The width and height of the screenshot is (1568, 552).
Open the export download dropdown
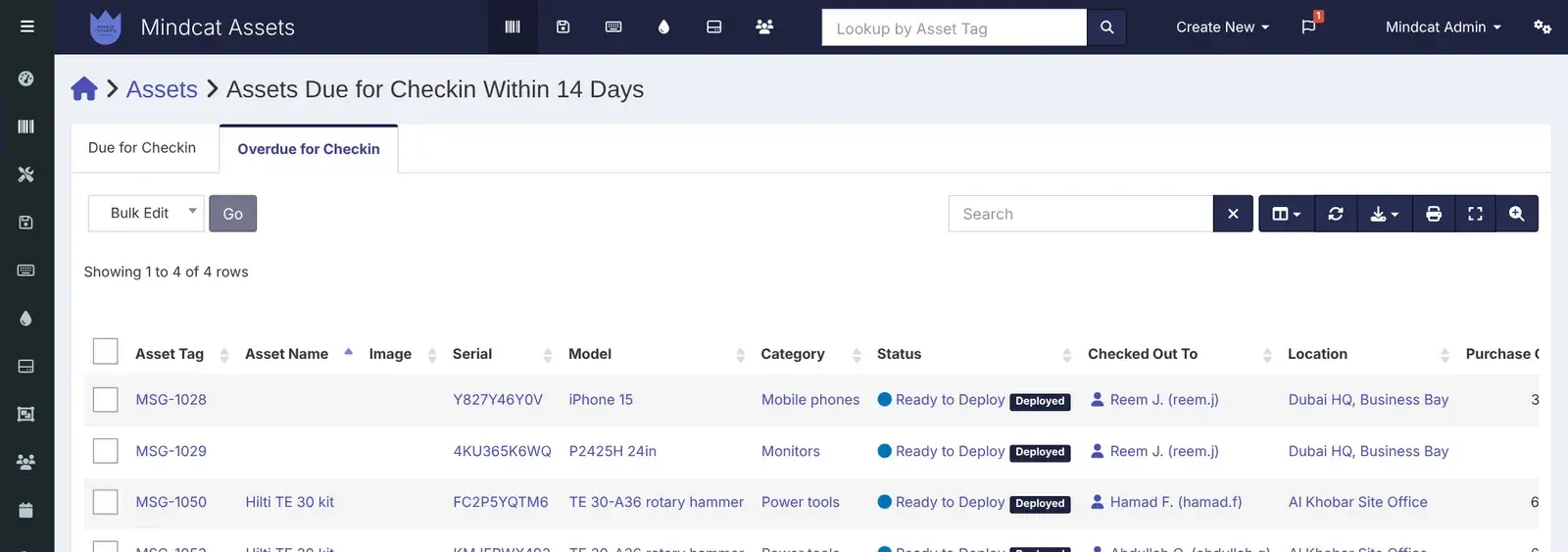pyautogui.click(x=1385, y=214)
